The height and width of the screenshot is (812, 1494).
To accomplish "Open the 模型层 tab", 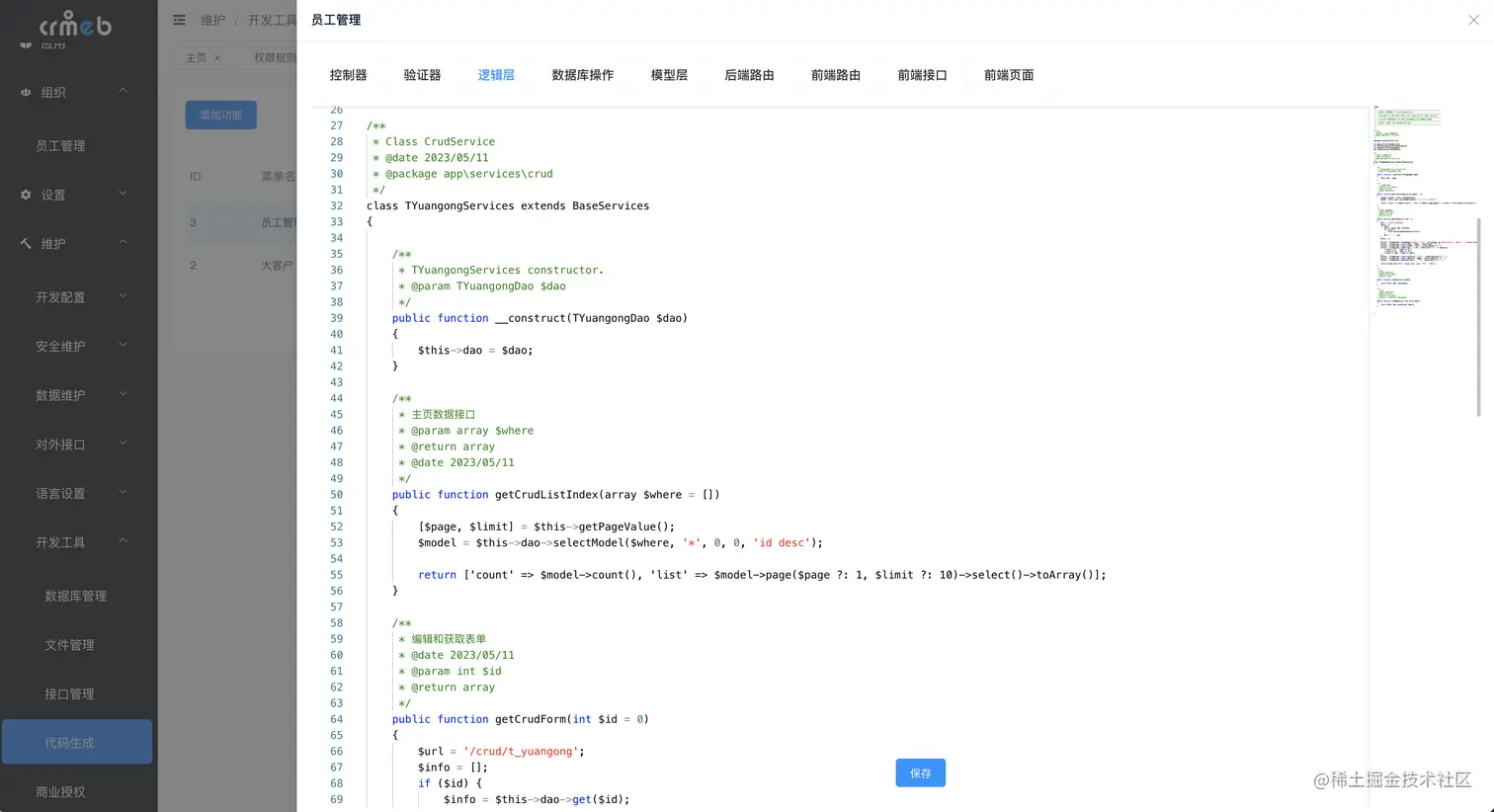I will tap(669, 75).
